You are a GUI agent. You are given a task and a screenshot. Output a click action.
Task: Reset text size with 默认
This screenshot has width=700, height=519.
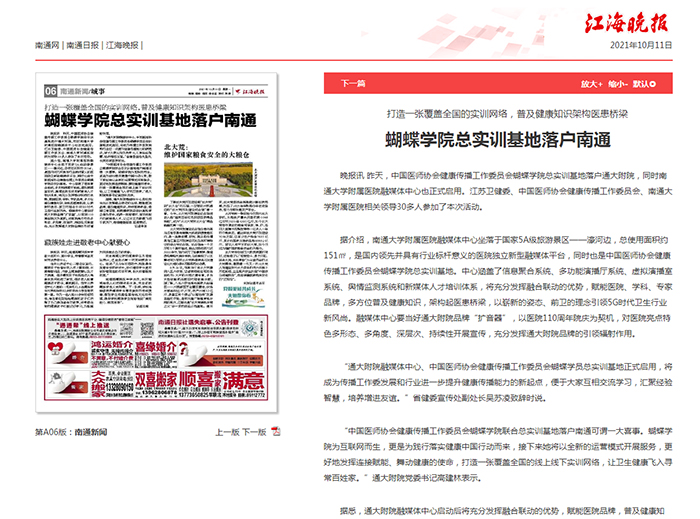pyautogui.click(x=639, y=84)
